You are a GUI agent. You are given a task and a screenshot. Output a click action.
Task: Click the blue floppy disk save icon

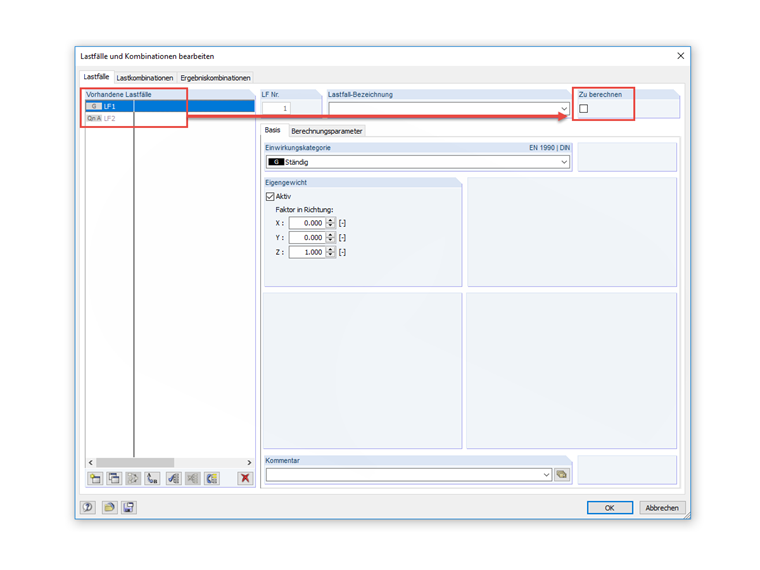[128, 507]
